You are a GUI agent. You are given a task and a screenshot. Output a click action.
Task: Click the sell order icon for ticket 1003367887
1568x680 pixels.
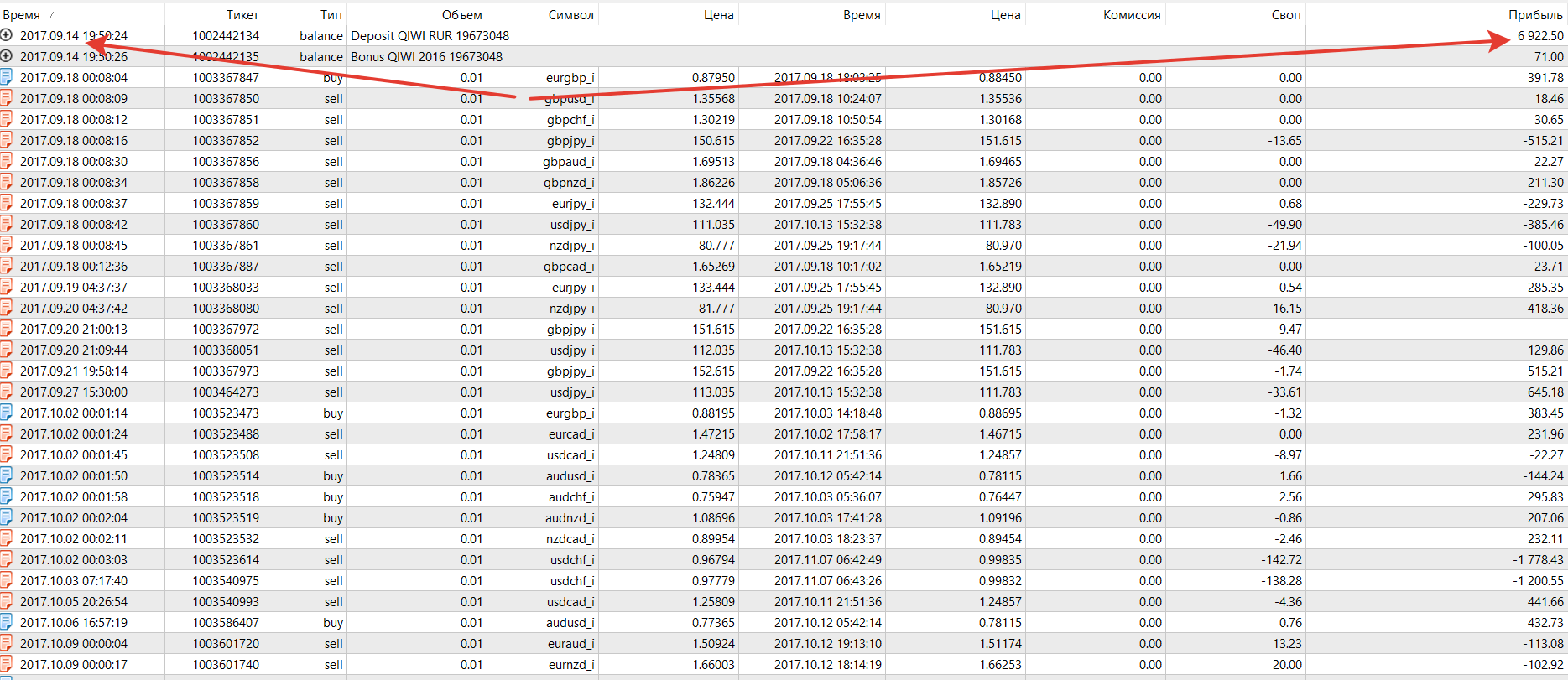click(x=6, y=266)
